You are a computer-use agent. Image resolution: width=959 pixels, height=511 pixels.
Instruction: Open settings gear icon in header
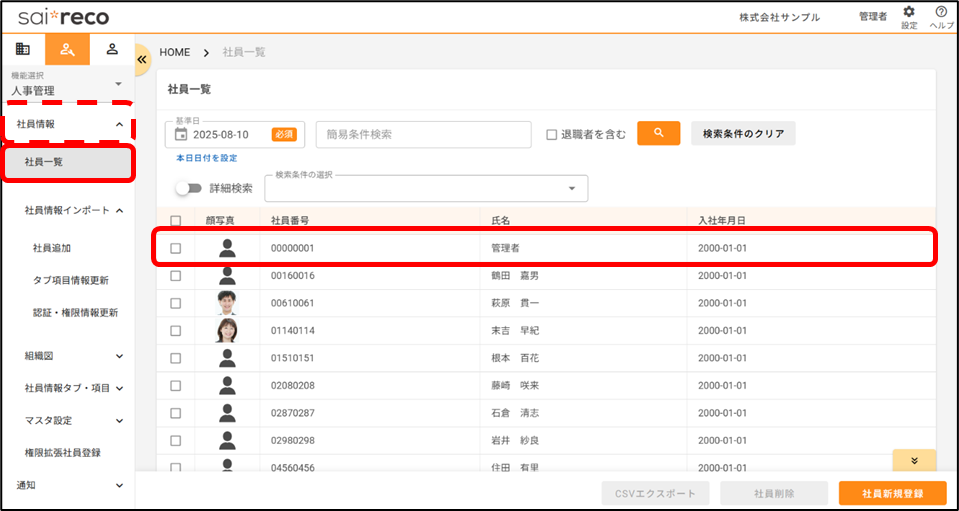click(x=908, y=13)
